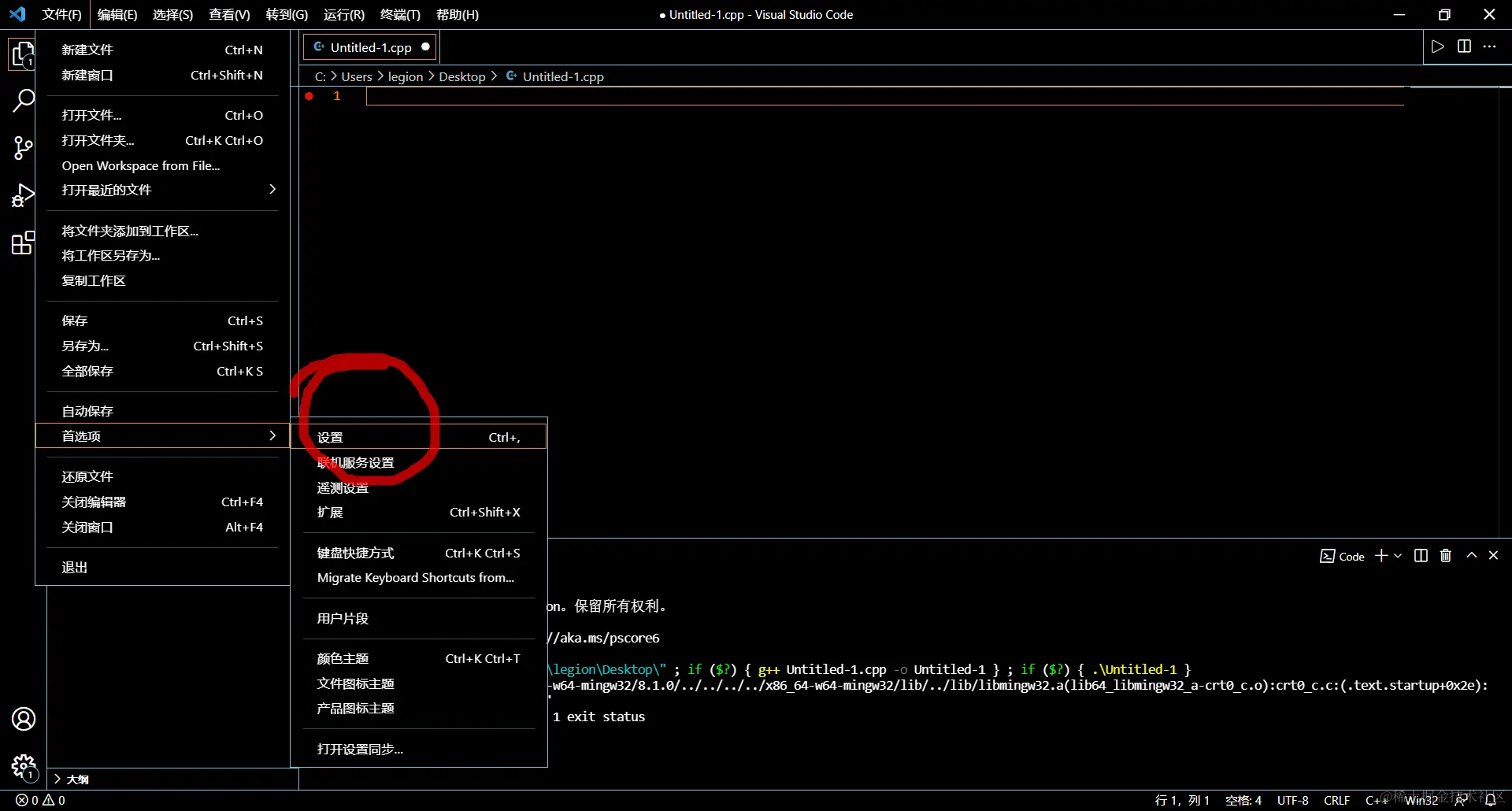This screenshot has height=811, width=1512.
Task: Select the Untitled-1.cpp editor tab
Action: [371, 47]
